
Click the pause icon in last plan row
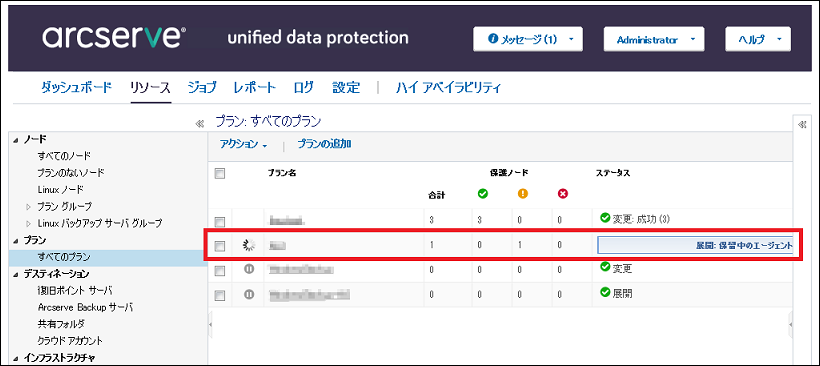249,294
